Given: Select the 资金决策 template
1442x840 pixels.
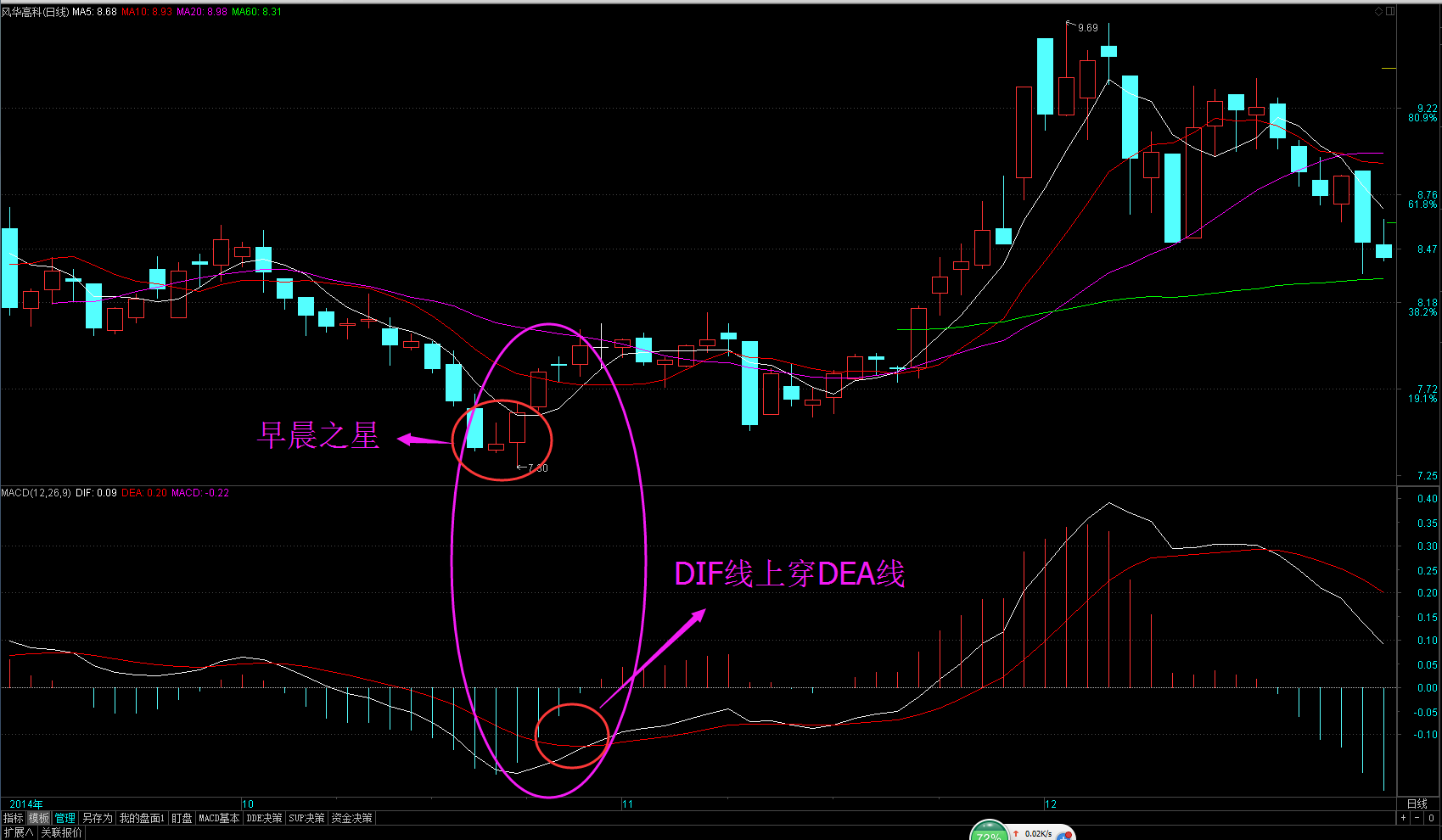Looking at the screenshot, I should click(x=351, y=818).
